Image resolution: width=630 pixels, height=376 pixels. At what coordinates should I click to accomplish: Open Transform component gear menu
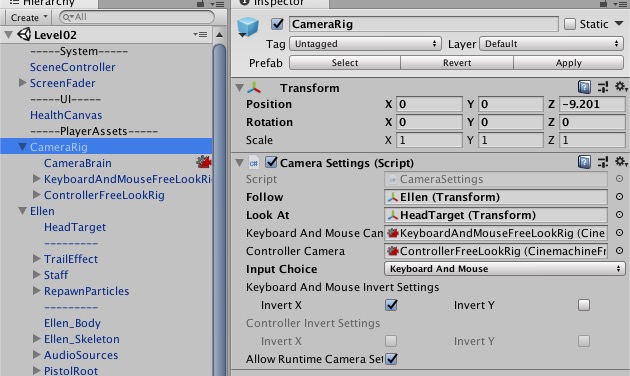click(x=621, y=87)
